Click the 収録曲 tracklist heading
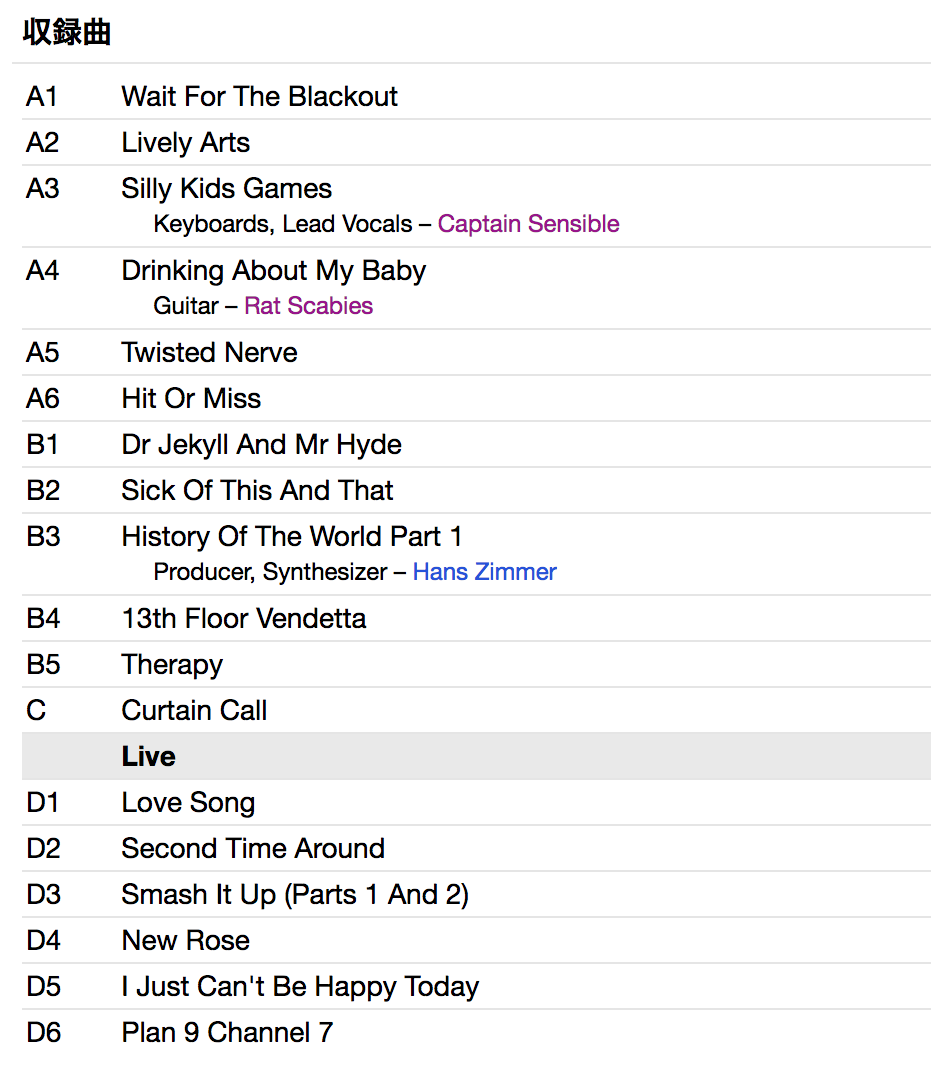 click(66, 32)
